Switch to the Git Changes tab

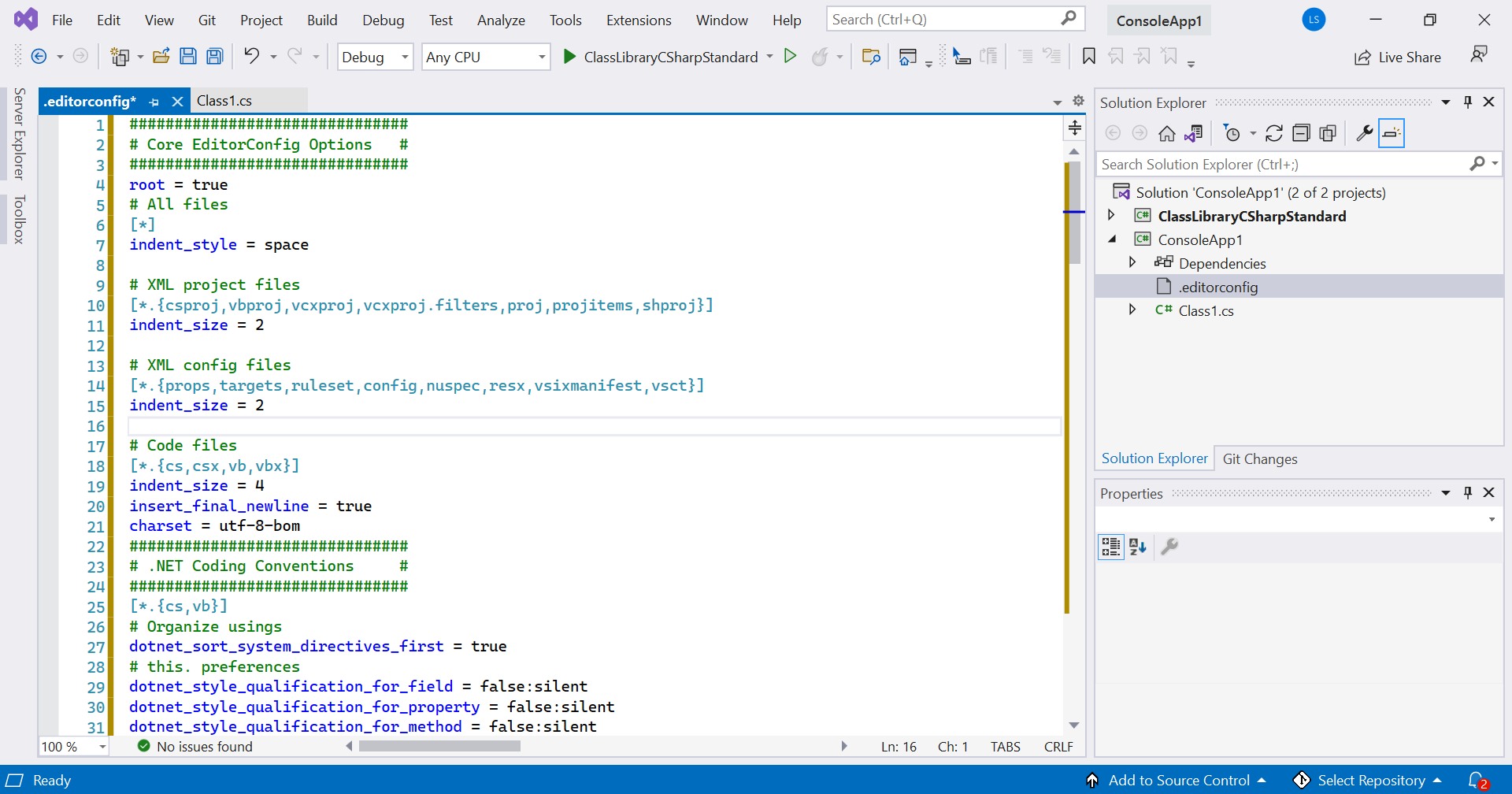pyautogui.click(x=1260, y=458)
